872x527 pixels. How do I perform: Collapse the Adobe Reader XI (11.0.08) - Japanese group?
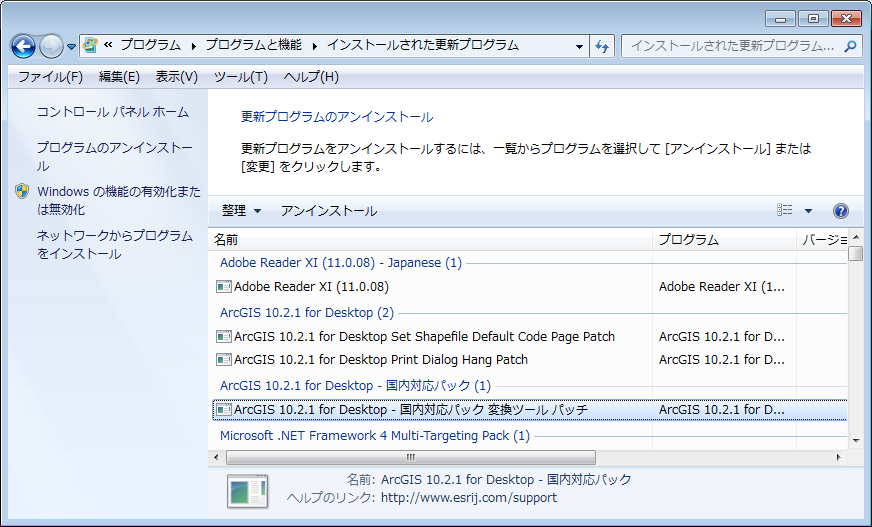341,262
